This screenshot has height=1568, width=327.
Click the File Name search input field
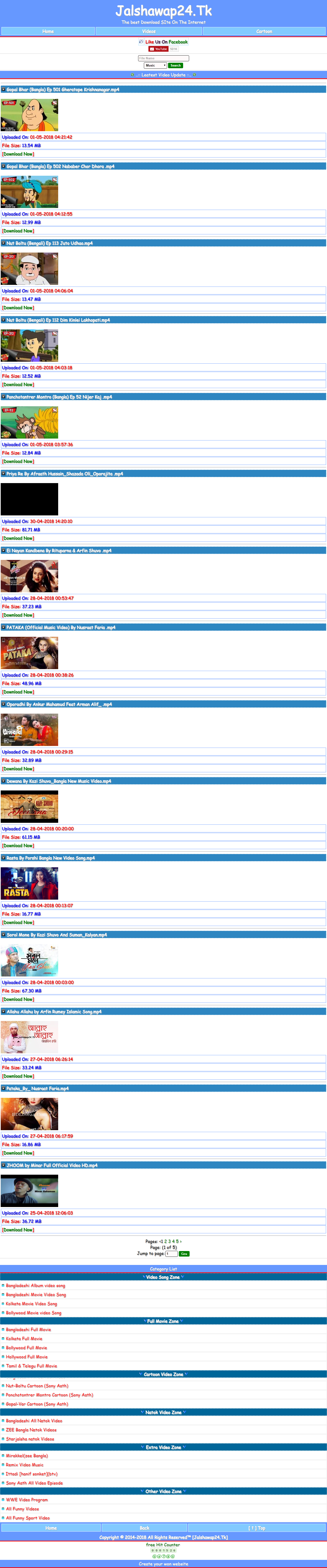[x=163, y=58]
